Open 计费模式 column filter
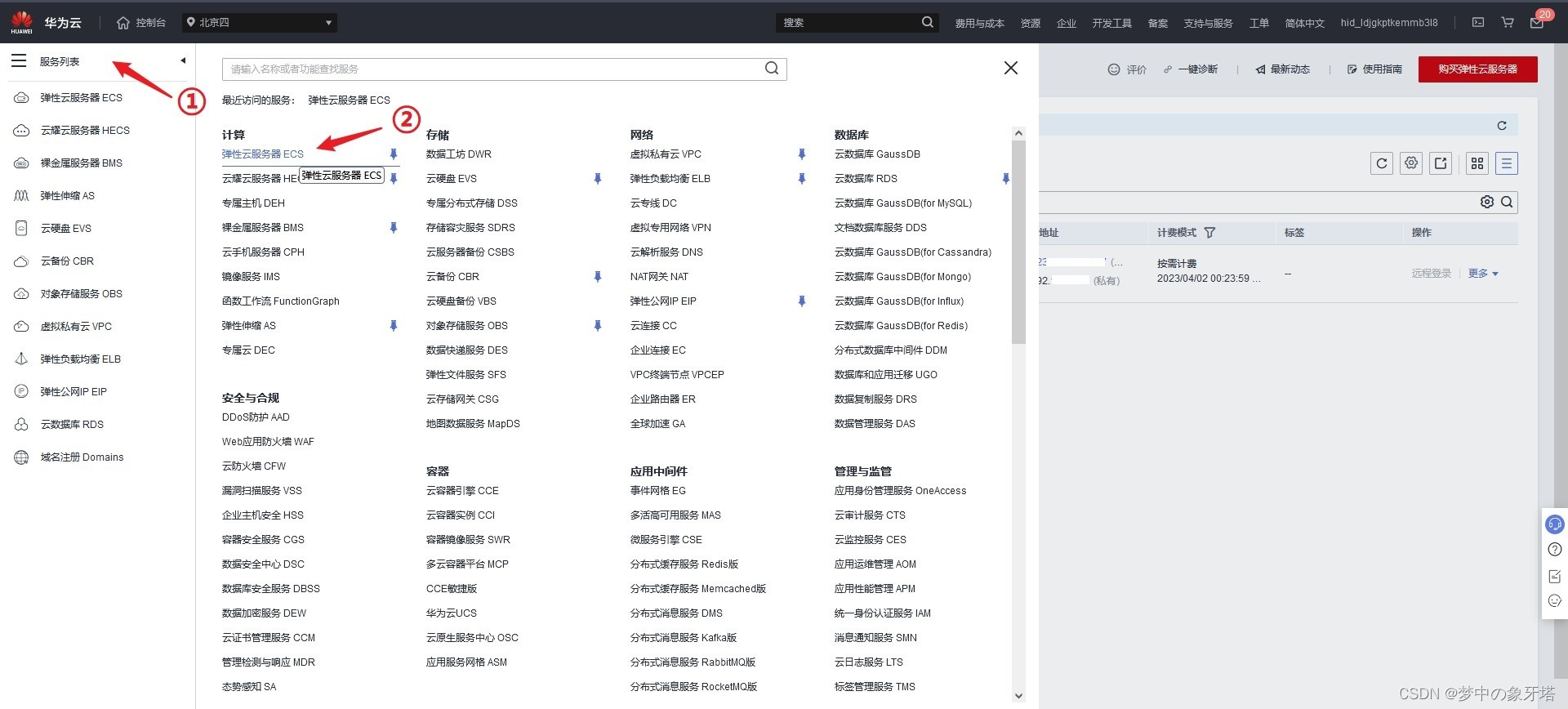The width and height of the screenshot is (1568, 709). (x=1209, y=233)
